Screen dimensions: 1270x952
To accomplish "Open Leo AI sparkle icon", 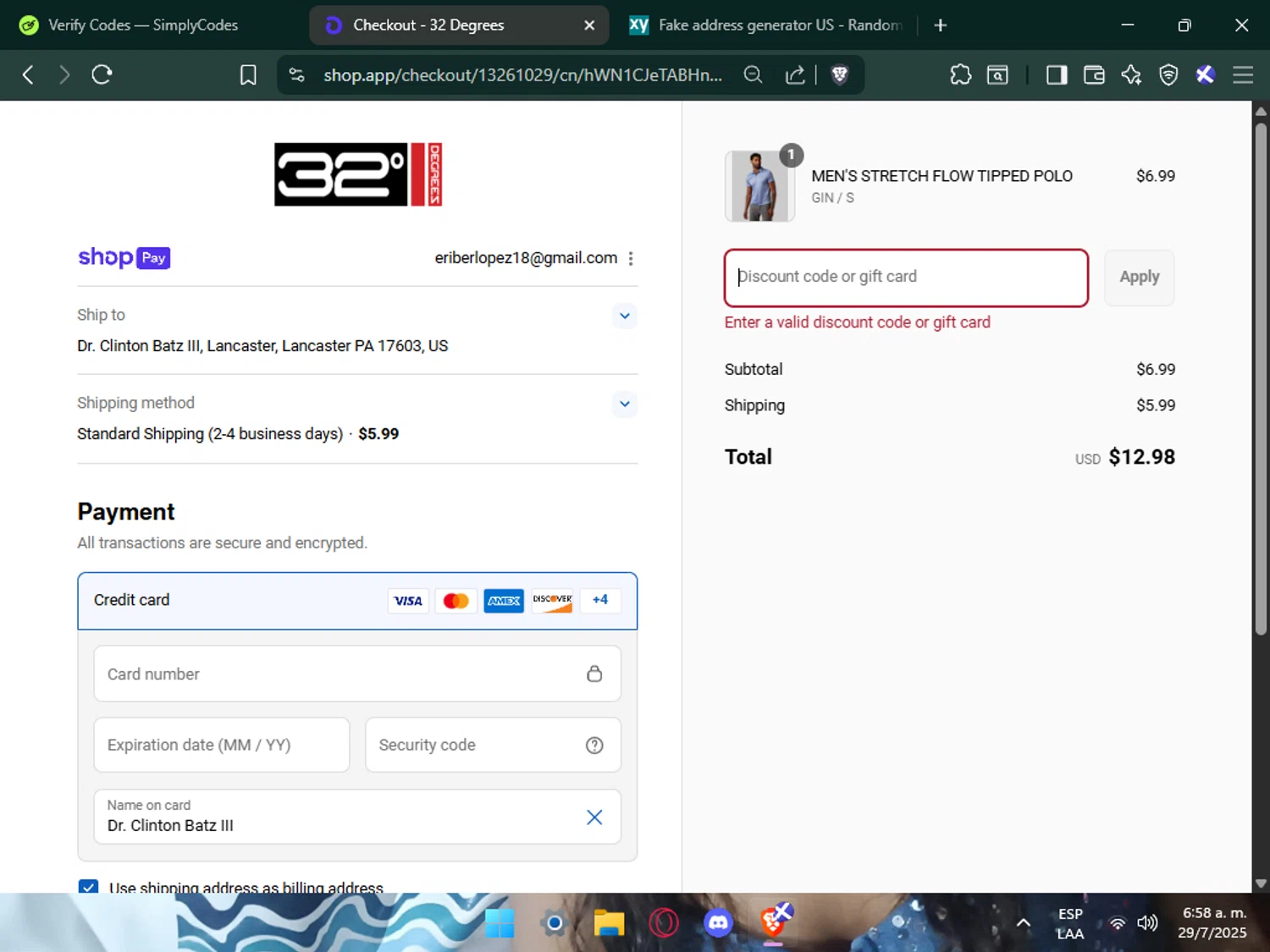I will tap(1131, 74).
